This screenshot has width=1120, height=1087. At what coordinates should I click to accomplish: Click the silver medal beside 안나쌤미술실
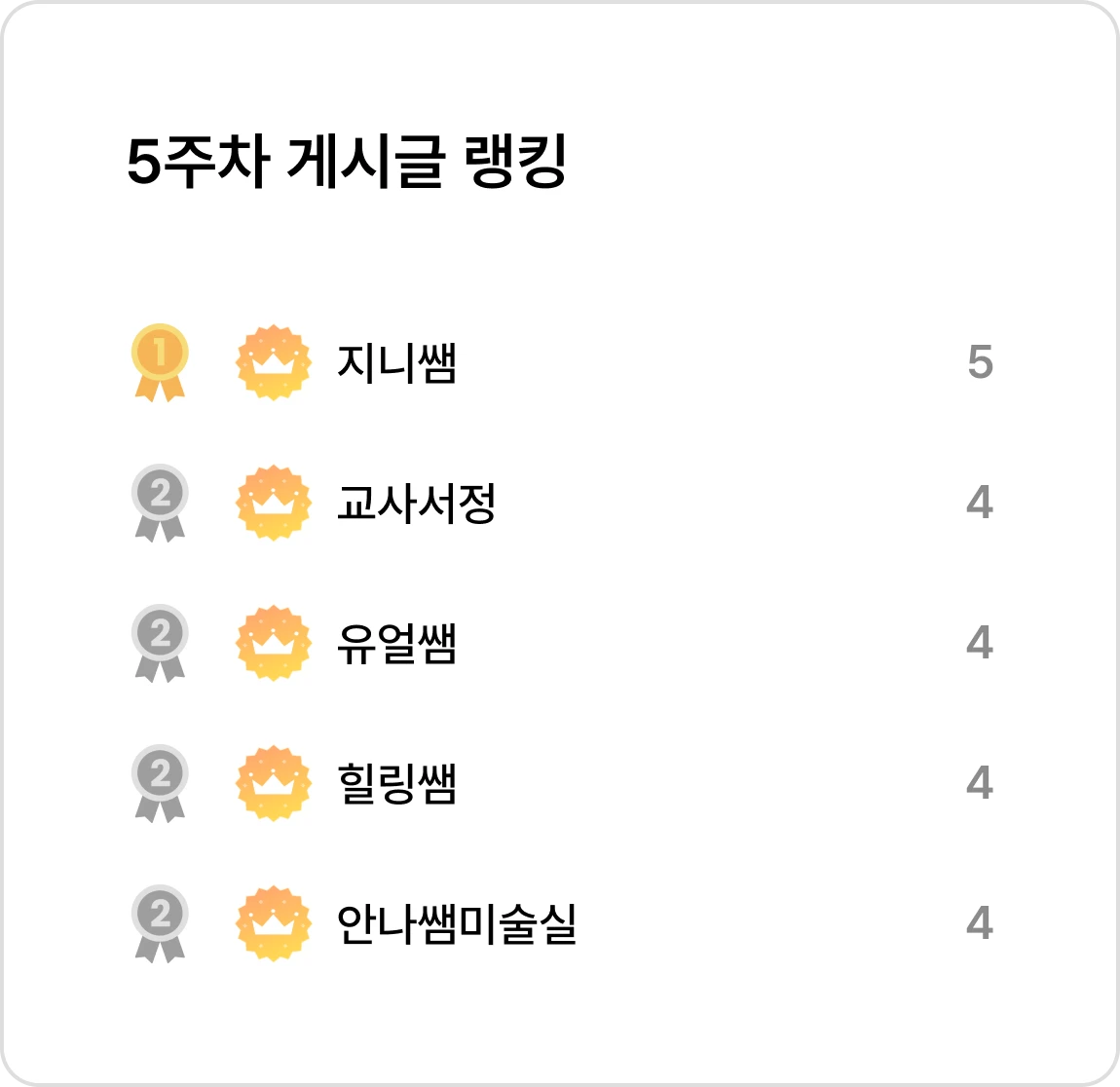pos(160,922)
